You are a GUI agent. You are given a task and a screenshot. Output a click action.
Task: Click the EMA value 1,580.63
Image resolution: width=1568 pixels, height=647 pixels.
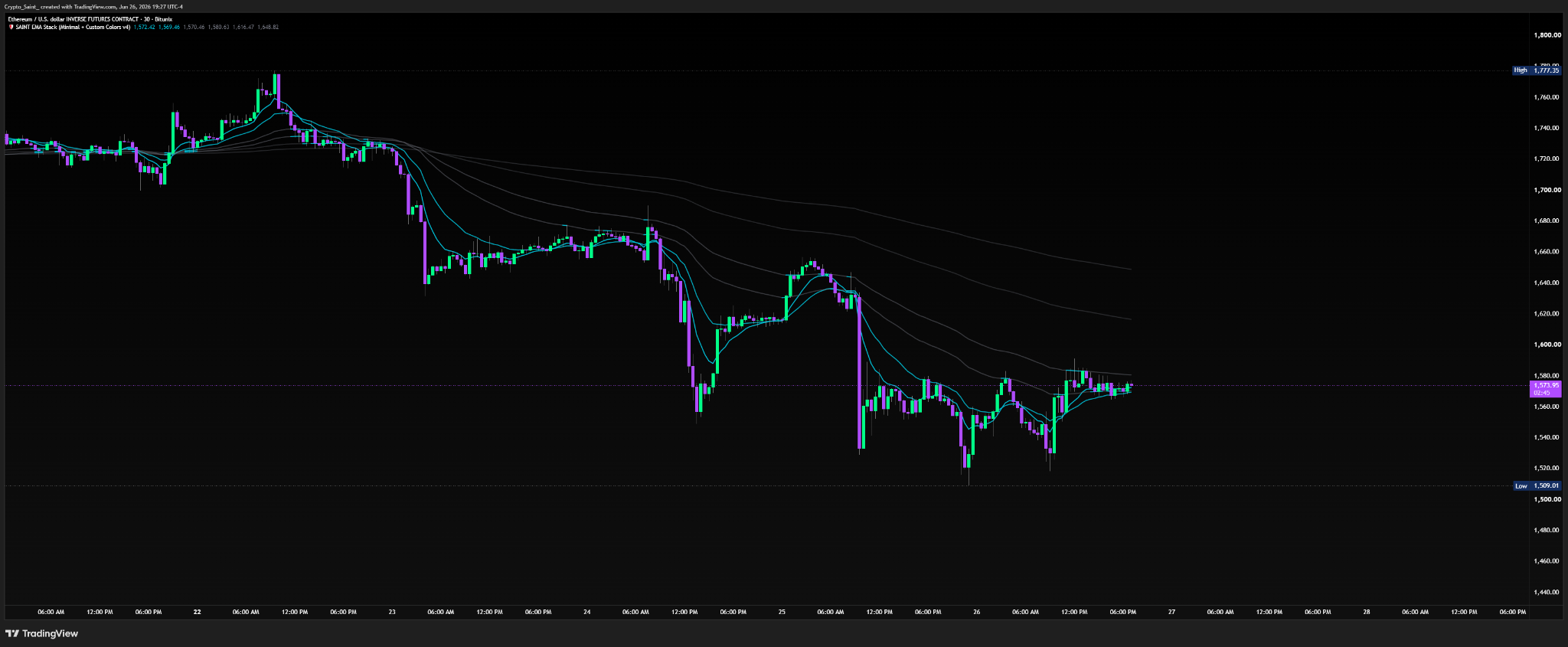218,27
